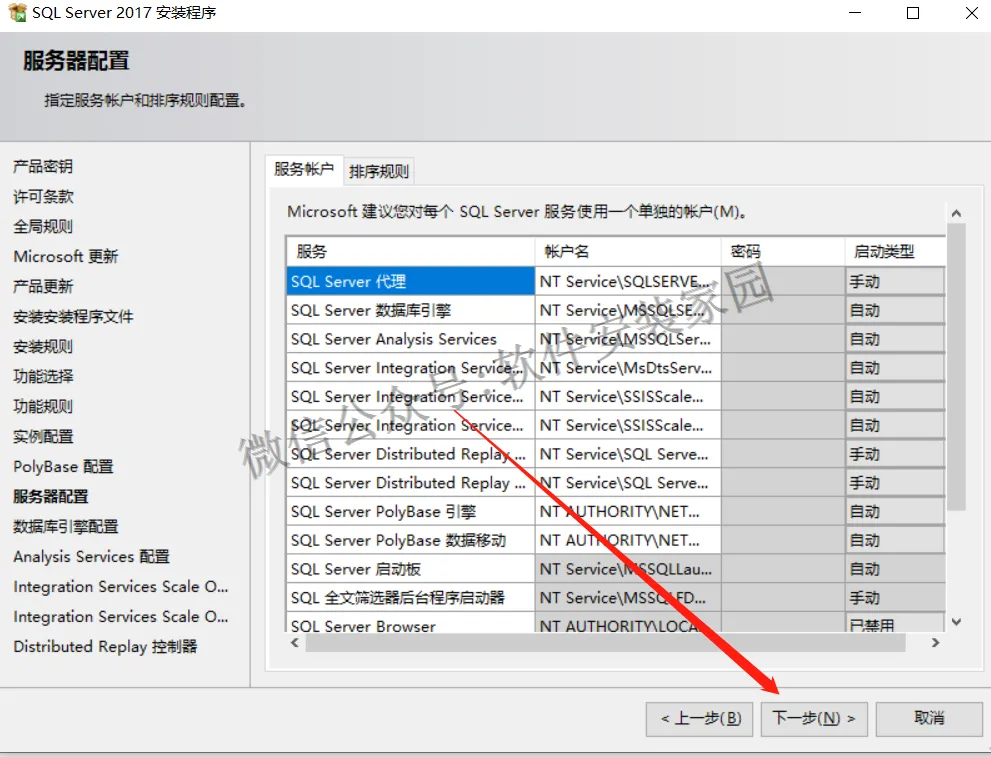Select the SQL Server 数据库引擎 service row
The width and height of the screenshot is (991, 757).
tap(410, 310)
